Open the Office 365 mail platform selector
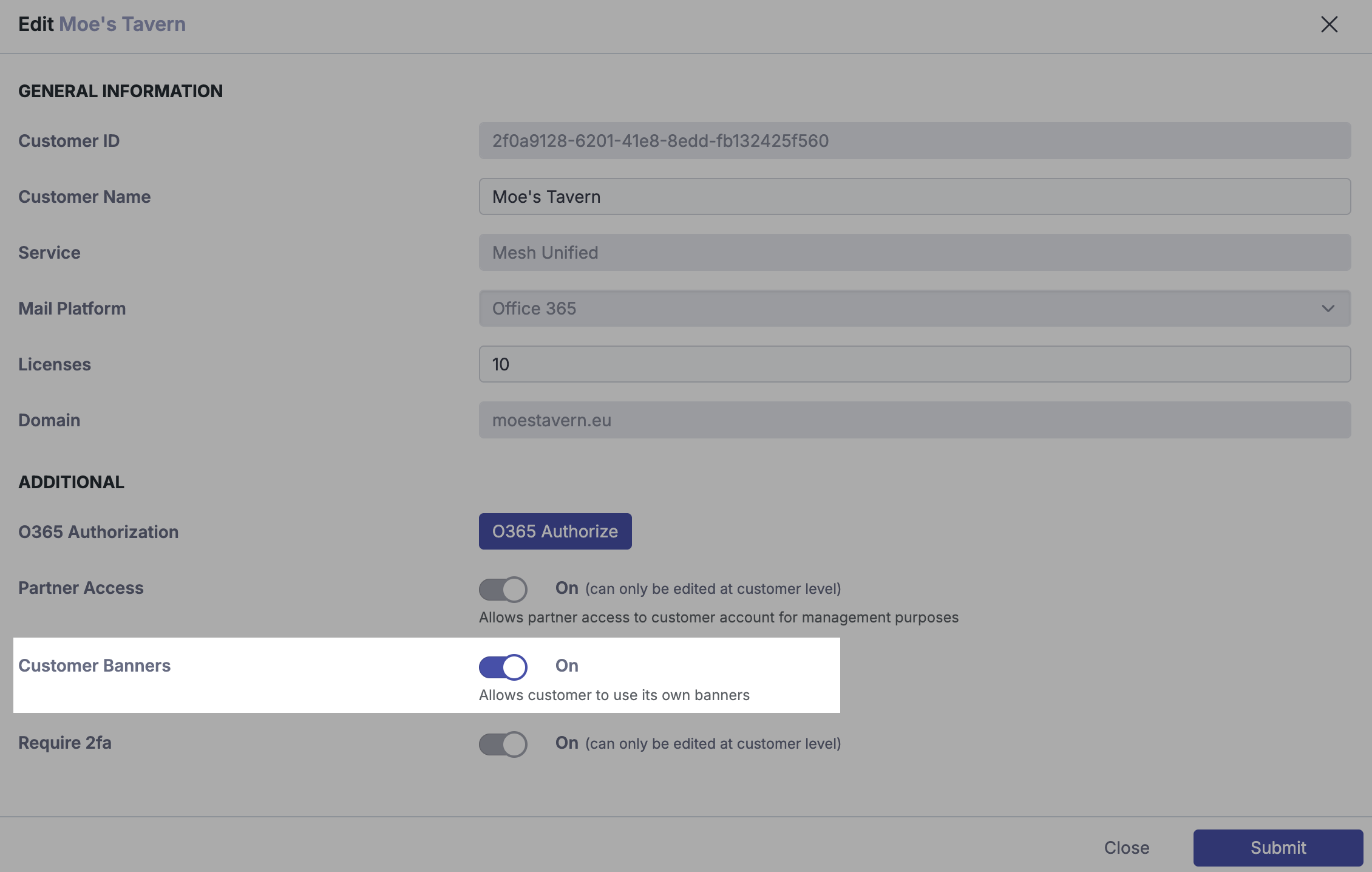 pyautogui.click(x=898, y=308)
